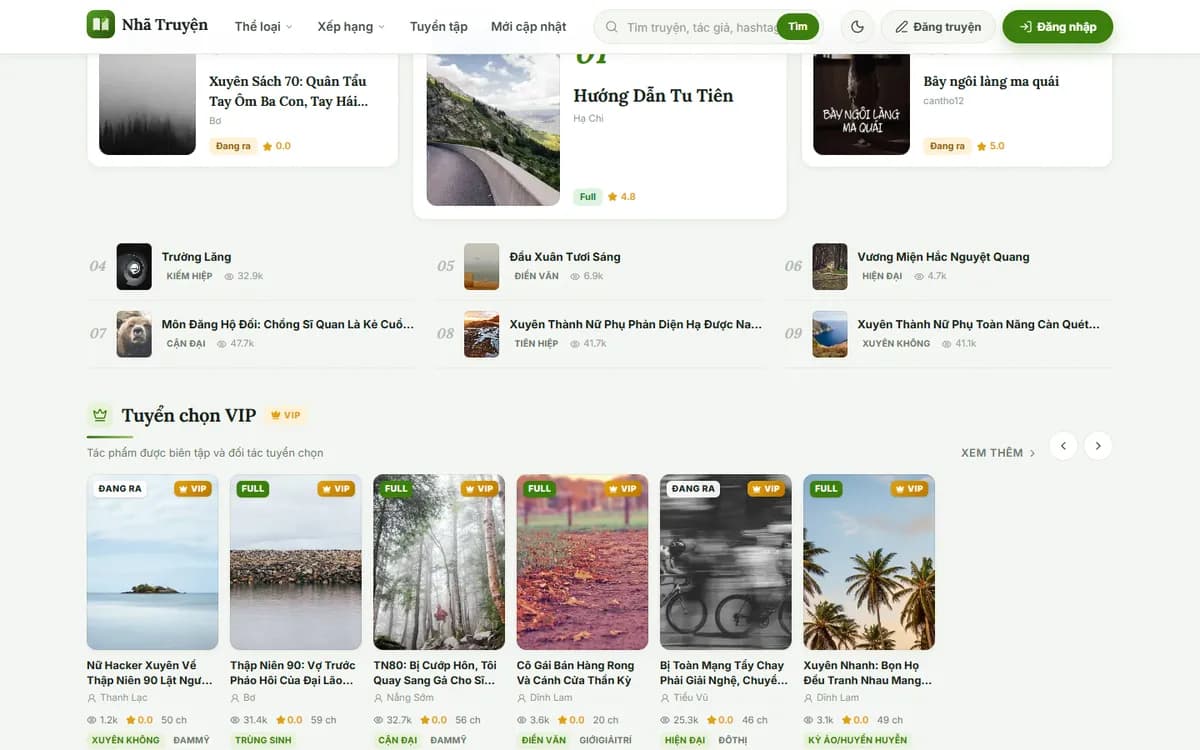This screenshot has height=750, width=1200.
Task: Click the VIP badge next to section title
Action: (286, 415)
